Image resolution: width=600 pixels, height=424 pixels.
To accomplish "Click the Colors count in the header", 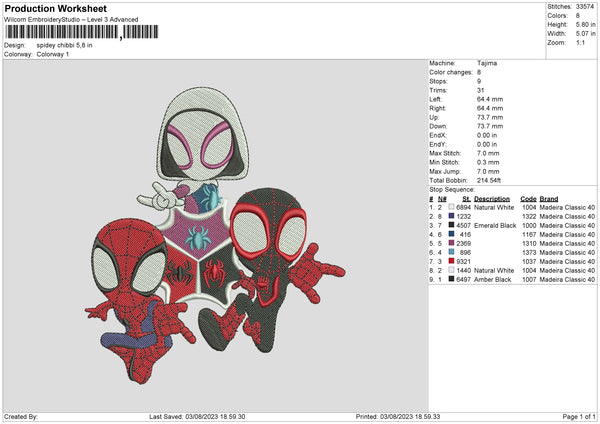I will coord(578,16).
